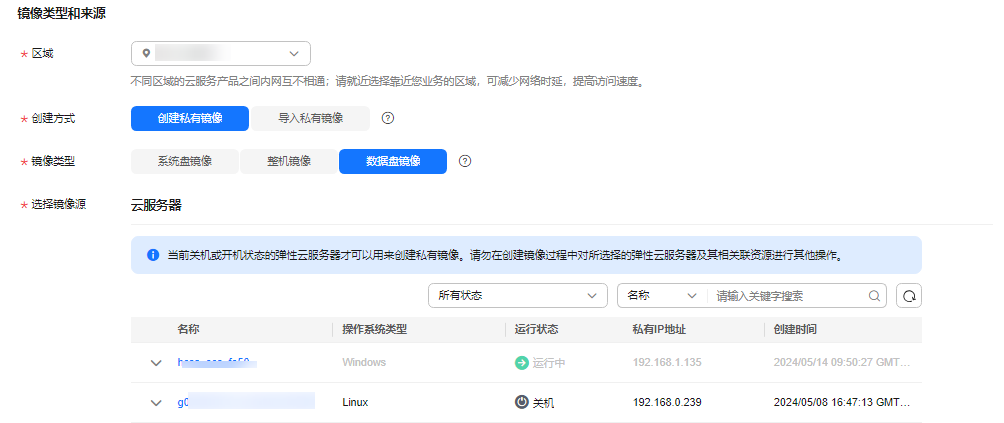Viewport: 1004px width, 423px height.
Task: Select 创建私有镜像 creation method
Action: tap(190, 118)
